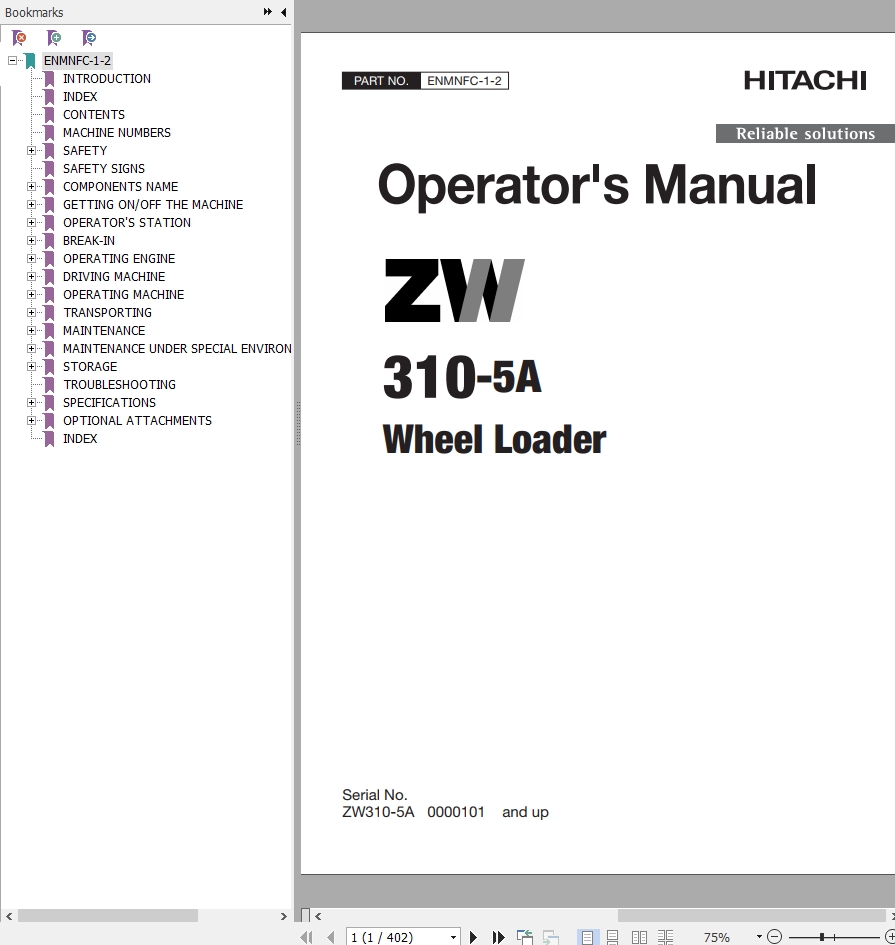Expand the BREAK-IN bookmark
This screenshot has height=945, width=895.
click(x=31, y=240)
